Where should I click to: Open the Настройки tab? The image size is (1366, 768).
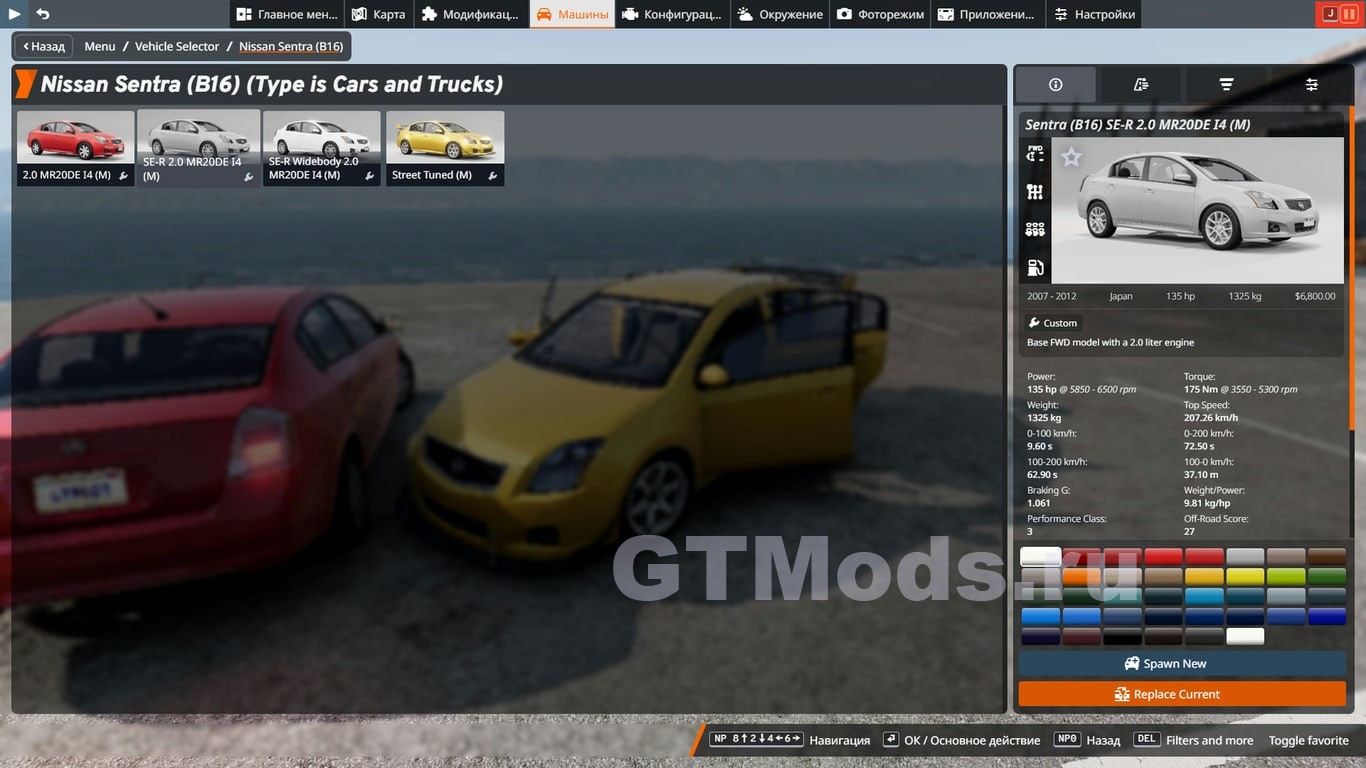tap(1094, 14)
